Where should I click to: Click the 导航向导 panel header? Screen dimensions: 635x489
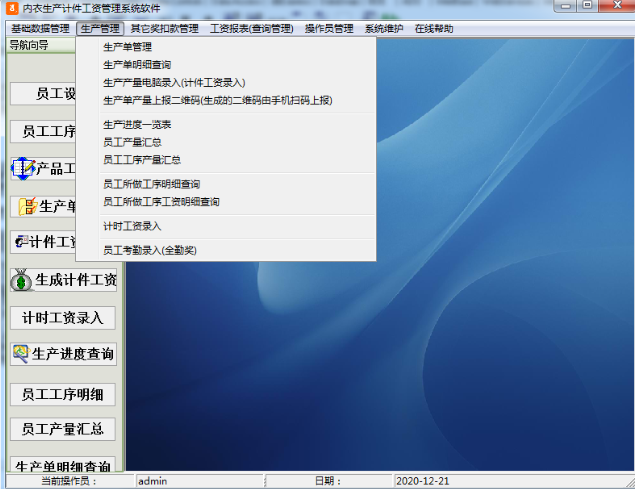[41, 45]
